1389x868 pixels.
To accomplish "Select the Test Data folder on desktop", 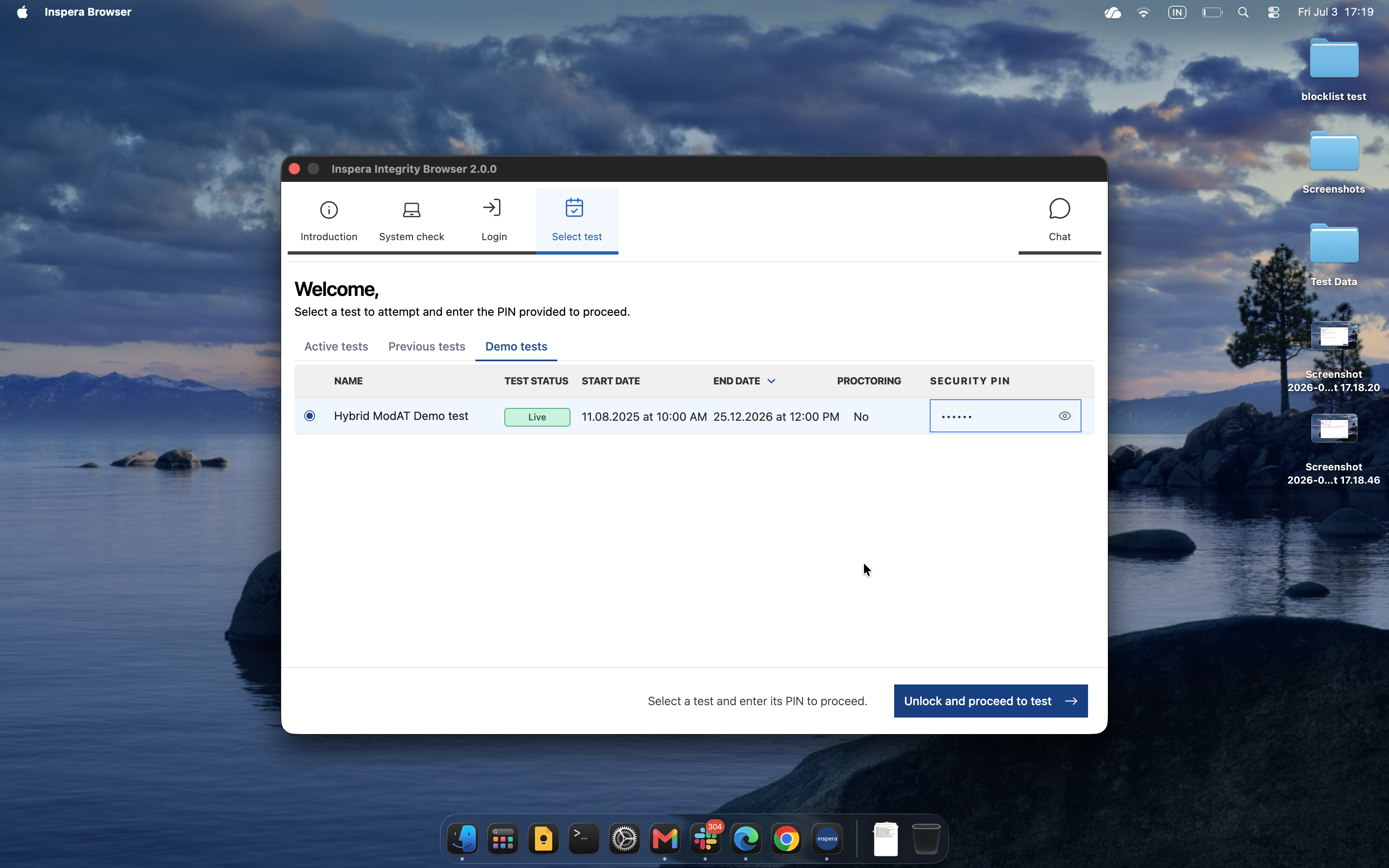I will (1334, 243).
